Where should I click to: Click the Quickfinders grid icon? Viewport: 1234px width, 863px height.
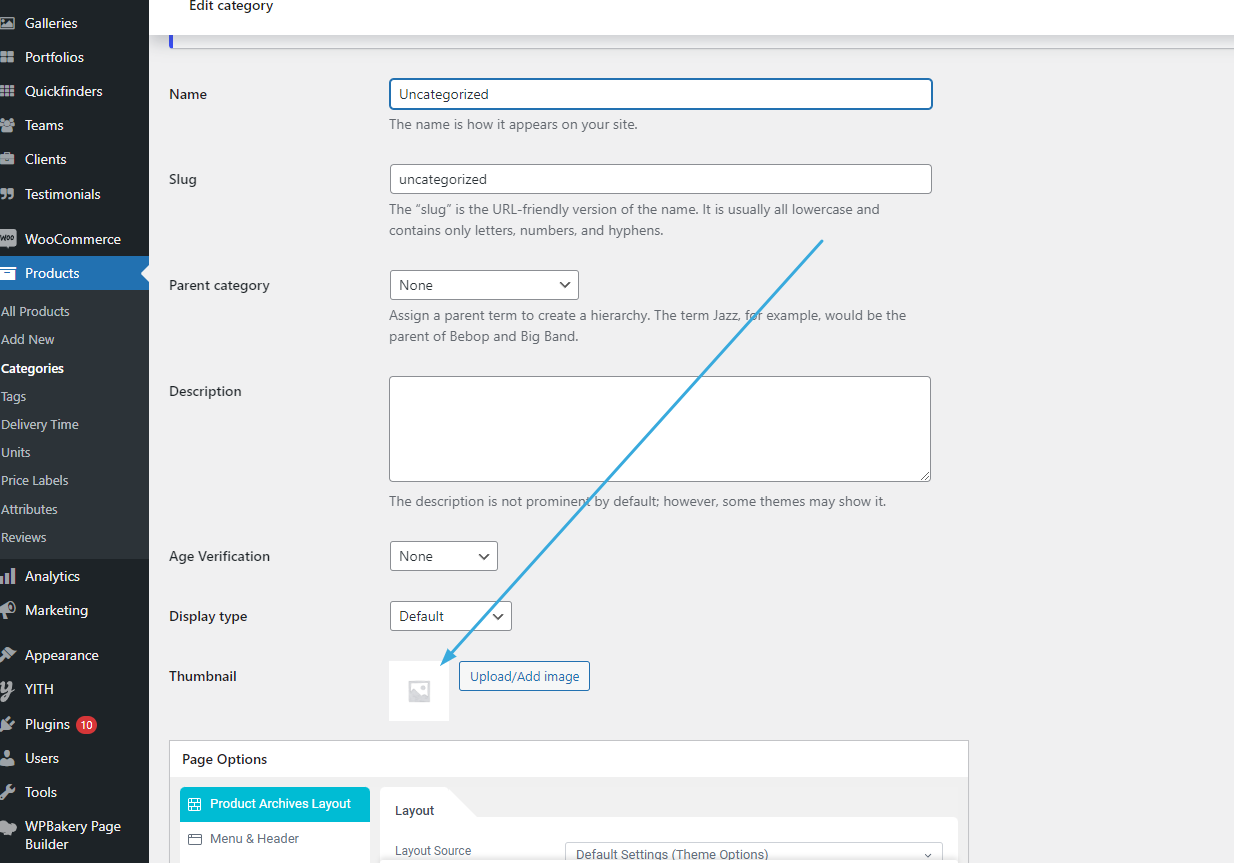[7, 91]
